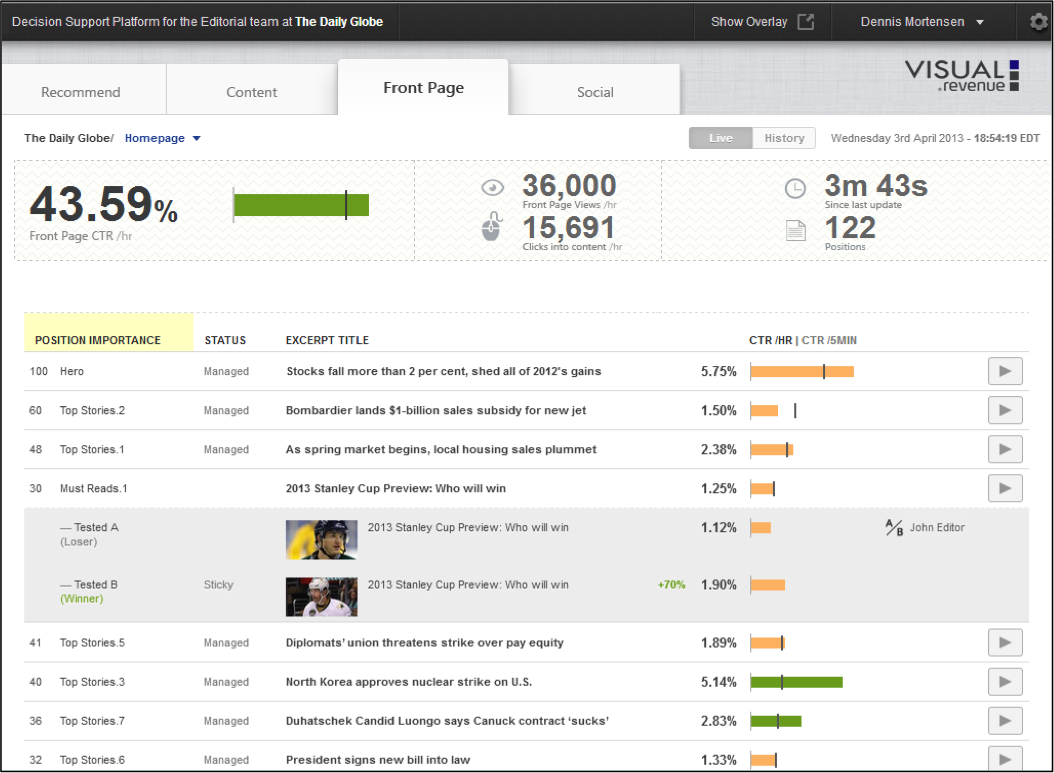The image size is (1054, 773).
Task: Click the 43.59% Front Page CTR value
Action: (104, 204)
